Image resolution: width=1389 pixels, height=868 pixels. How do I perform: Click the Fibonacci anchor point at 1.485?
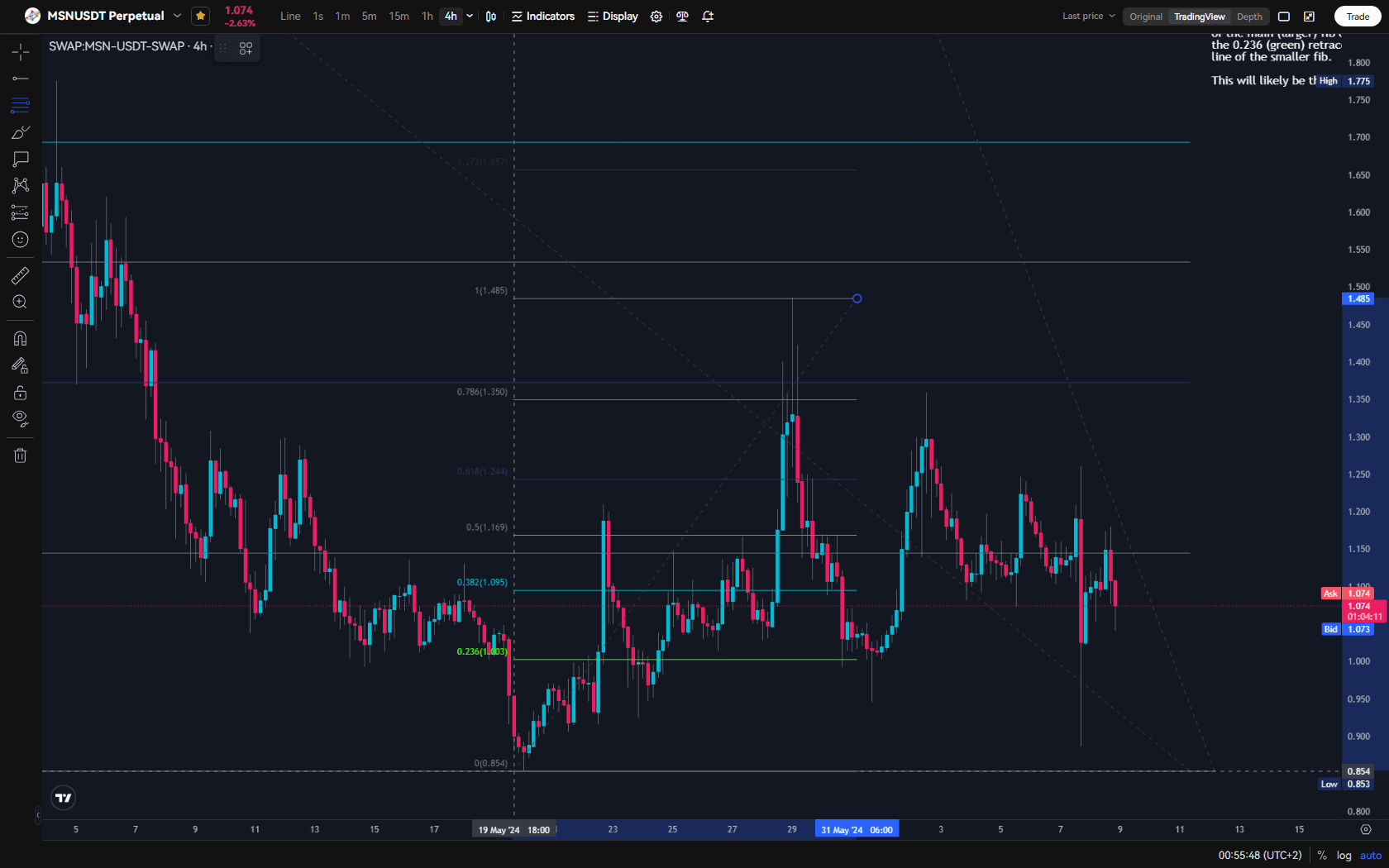pos(857,298)
